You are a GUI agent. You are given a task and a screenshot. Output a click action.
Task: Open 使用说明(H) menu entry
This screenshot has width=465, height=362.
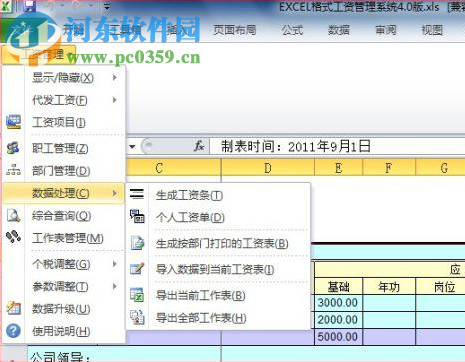64,331
